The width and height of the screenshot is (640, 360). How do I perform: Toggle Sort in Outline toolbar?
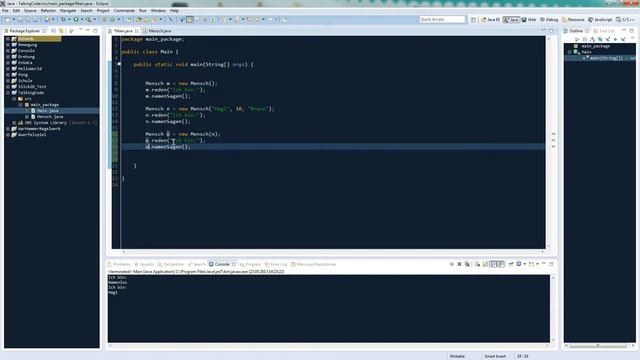[592, 39]
